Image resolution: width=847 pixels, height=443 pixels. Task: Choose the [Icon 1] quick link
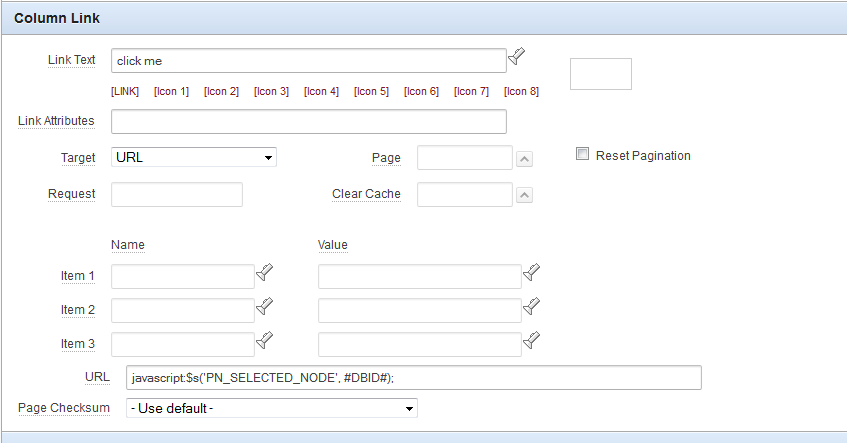(x=171, y=91)
